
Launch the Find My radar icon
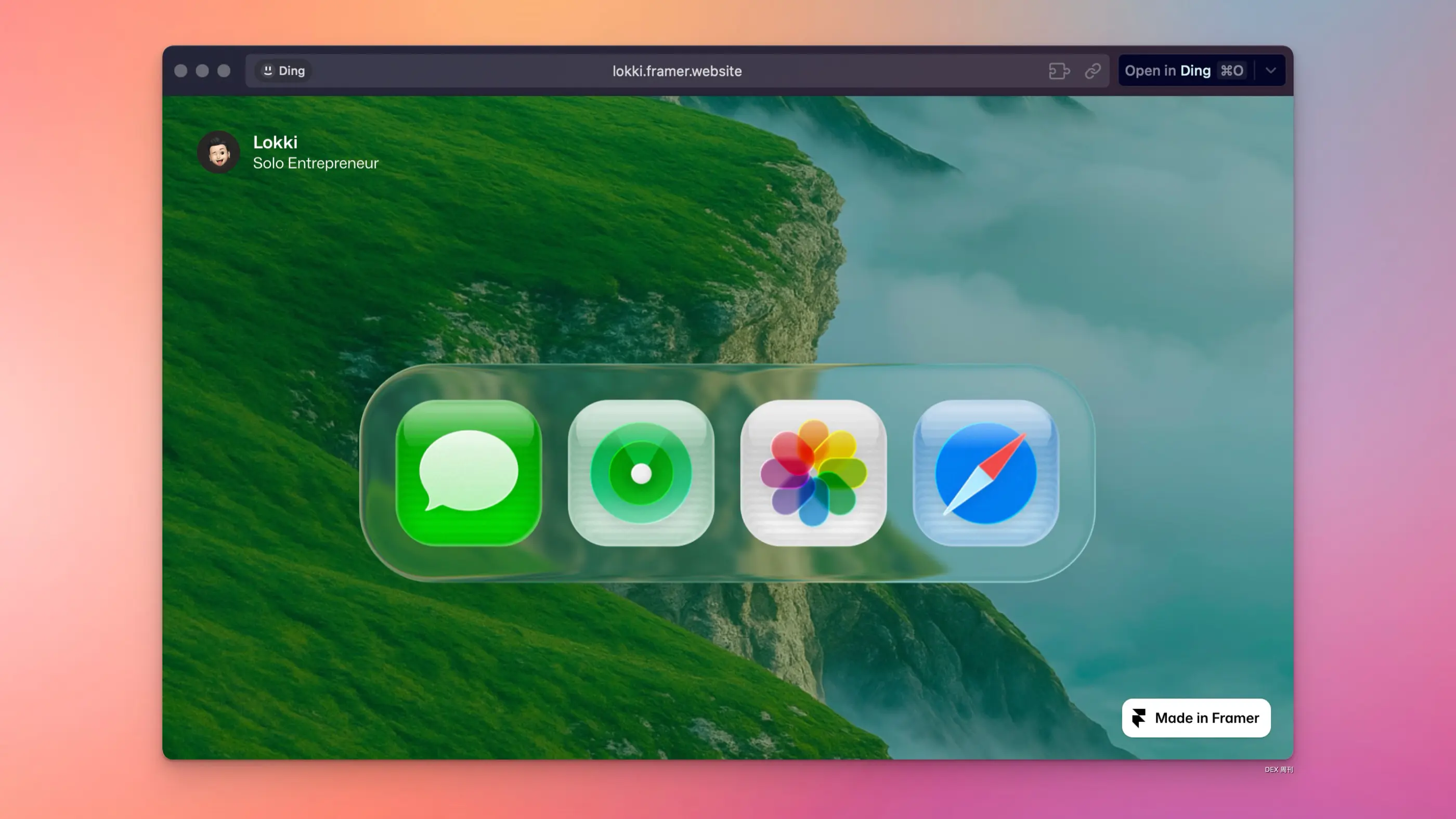click(x=641, y=473)
